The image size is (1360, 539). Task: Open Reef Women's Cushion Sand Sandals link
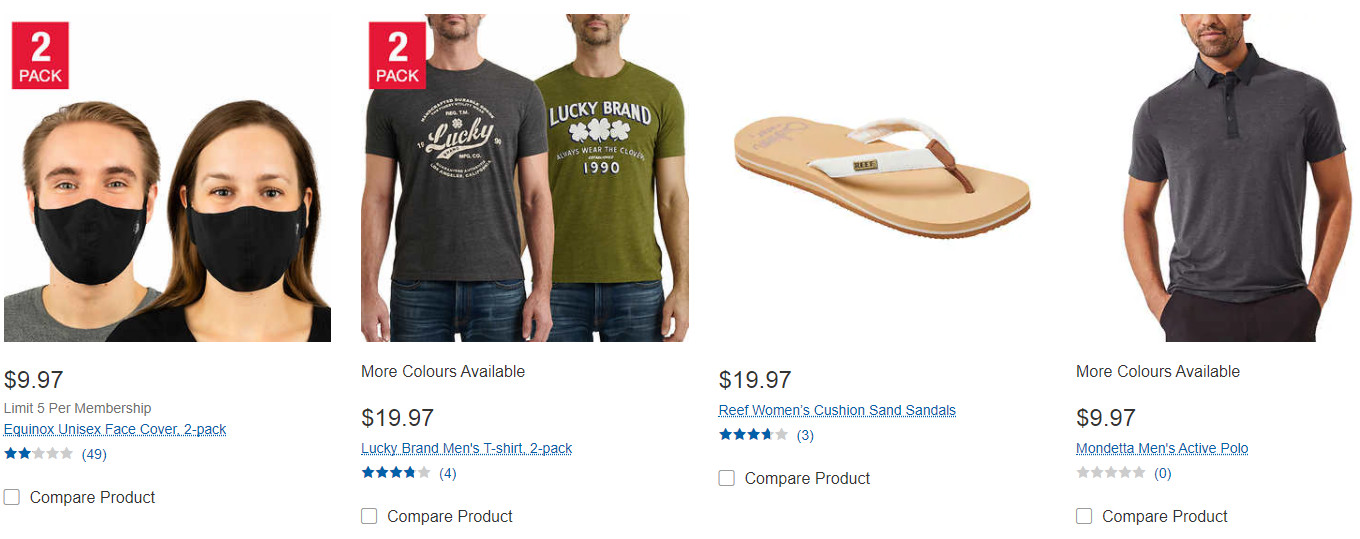(837, 410)
